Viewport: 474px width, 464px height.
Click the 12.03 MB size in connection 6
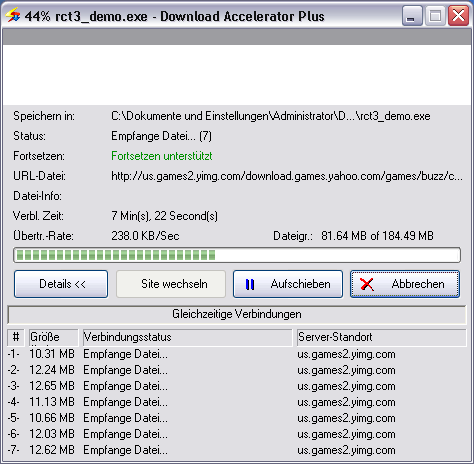click(52, 434)
